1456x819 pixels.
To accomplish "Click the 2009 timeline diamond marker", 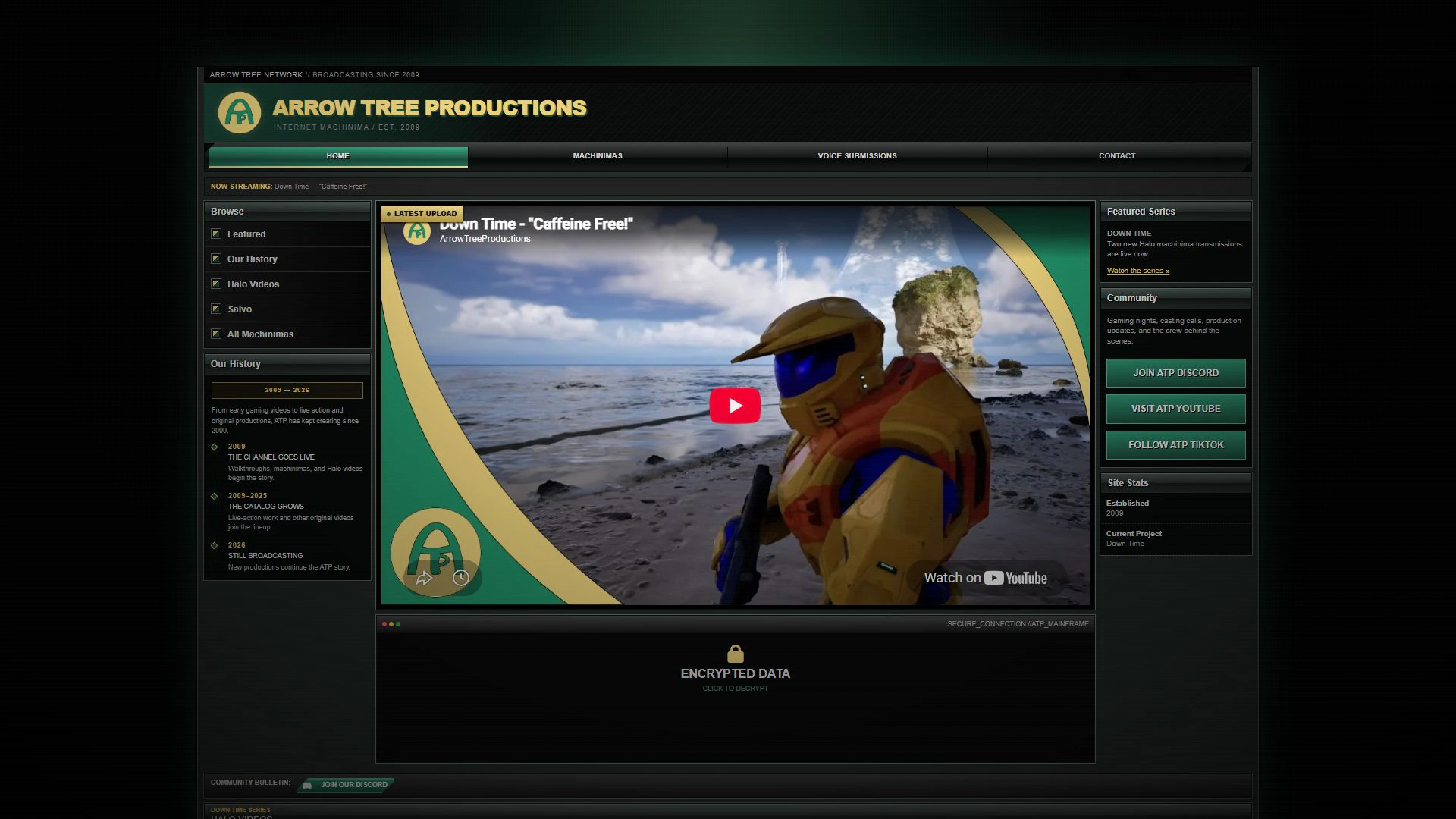I will pos(215,447).
